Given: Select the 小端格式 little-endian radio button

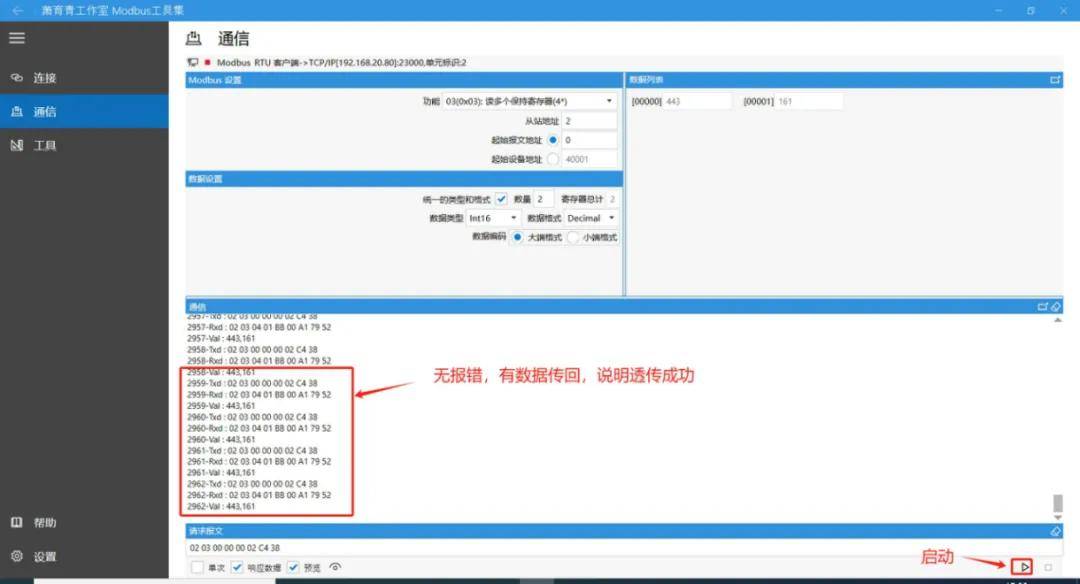Looking at the screenshot, I should pyautogui.click(x=573, y=237).
